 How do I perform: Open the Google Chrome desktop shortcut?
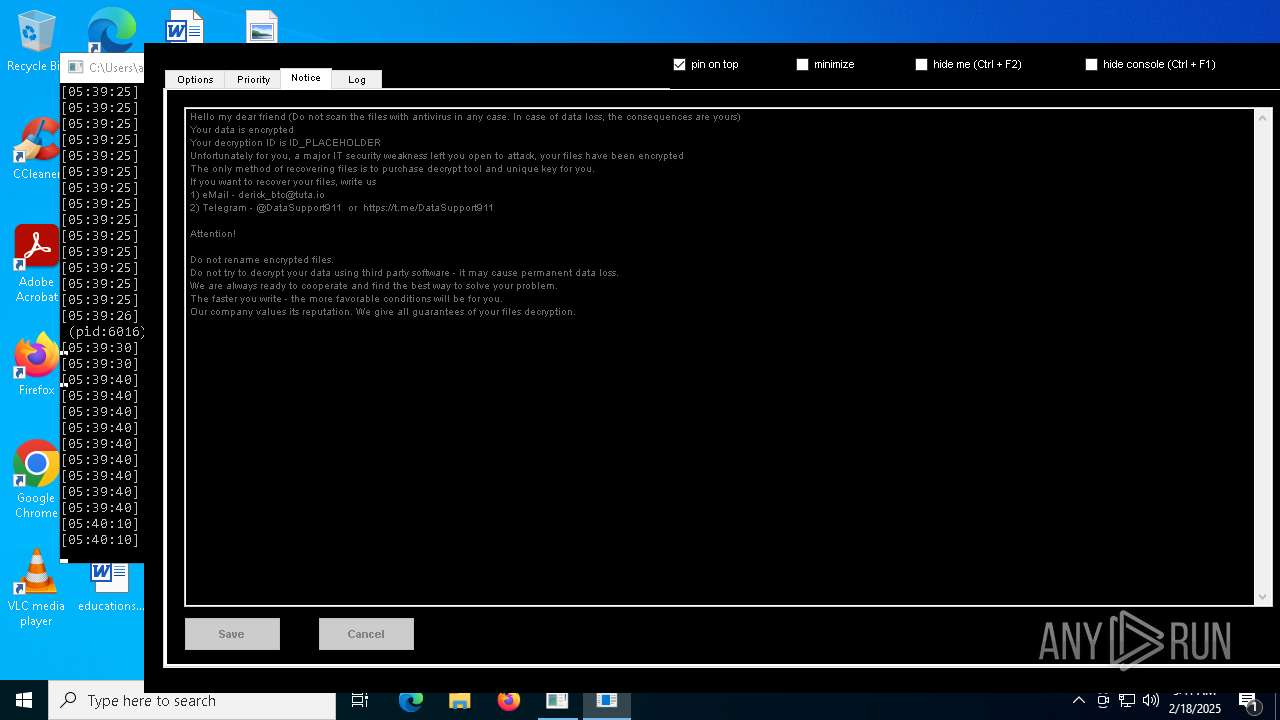[x=36, y=480]
